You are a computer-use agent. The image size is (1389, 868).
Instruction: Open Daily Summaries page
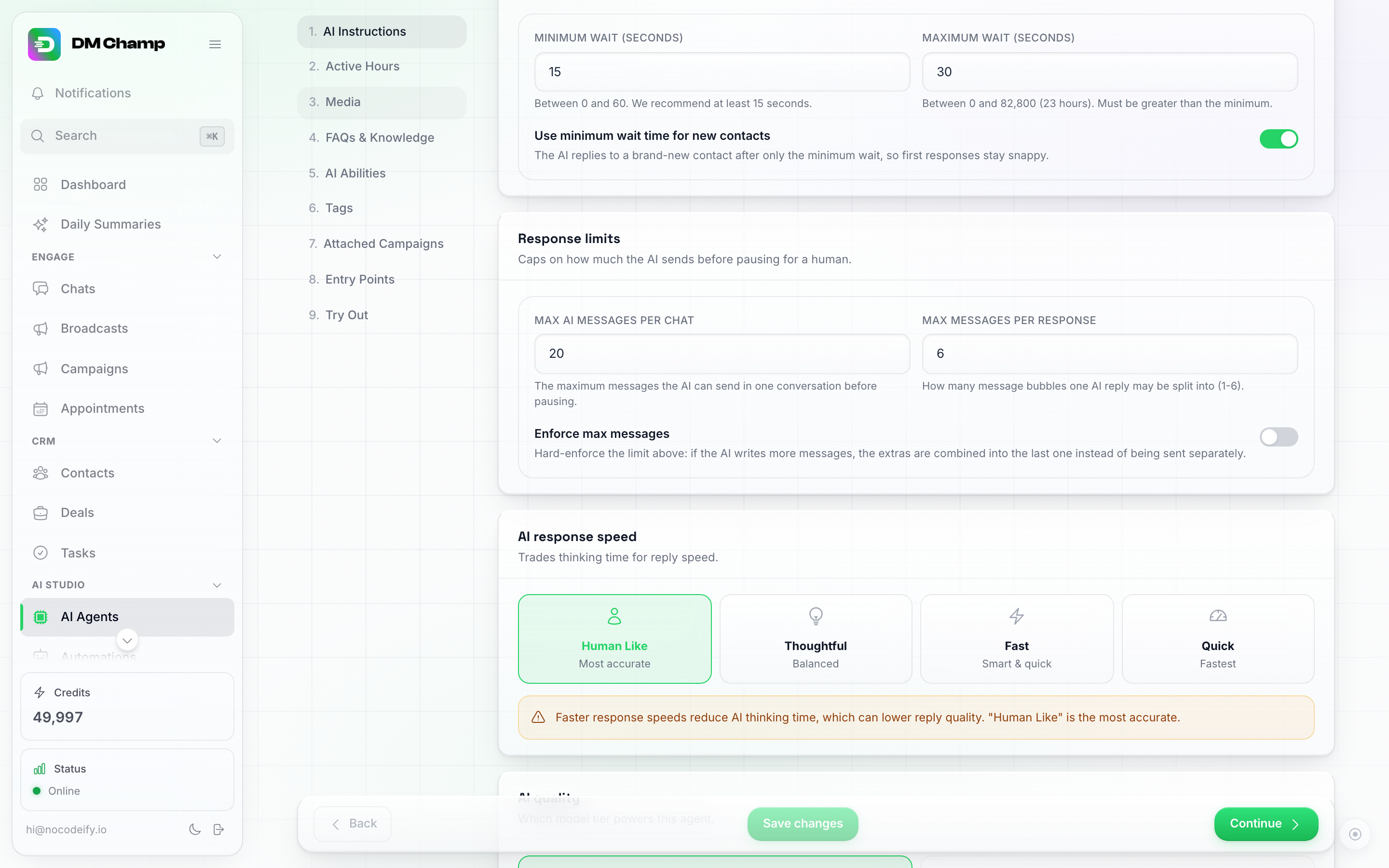pos(127,224)
